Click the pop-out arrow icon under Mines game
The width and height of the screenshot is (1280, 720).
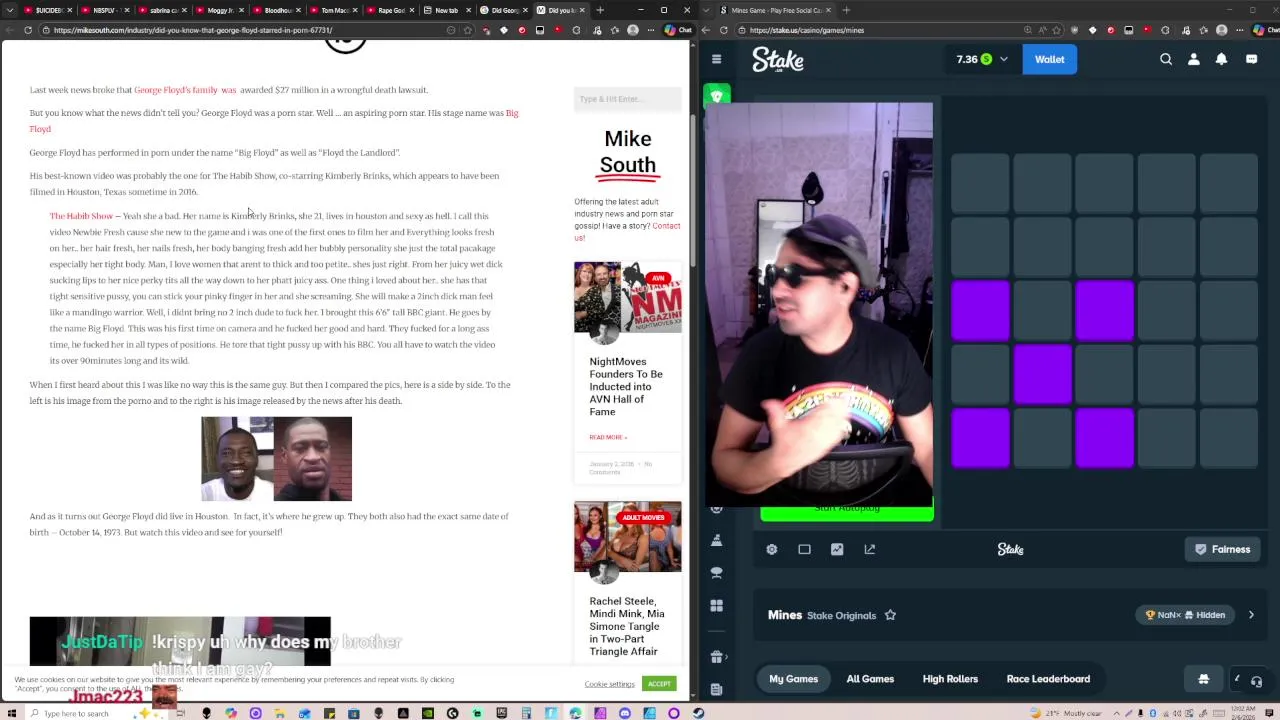pos(869,549)
